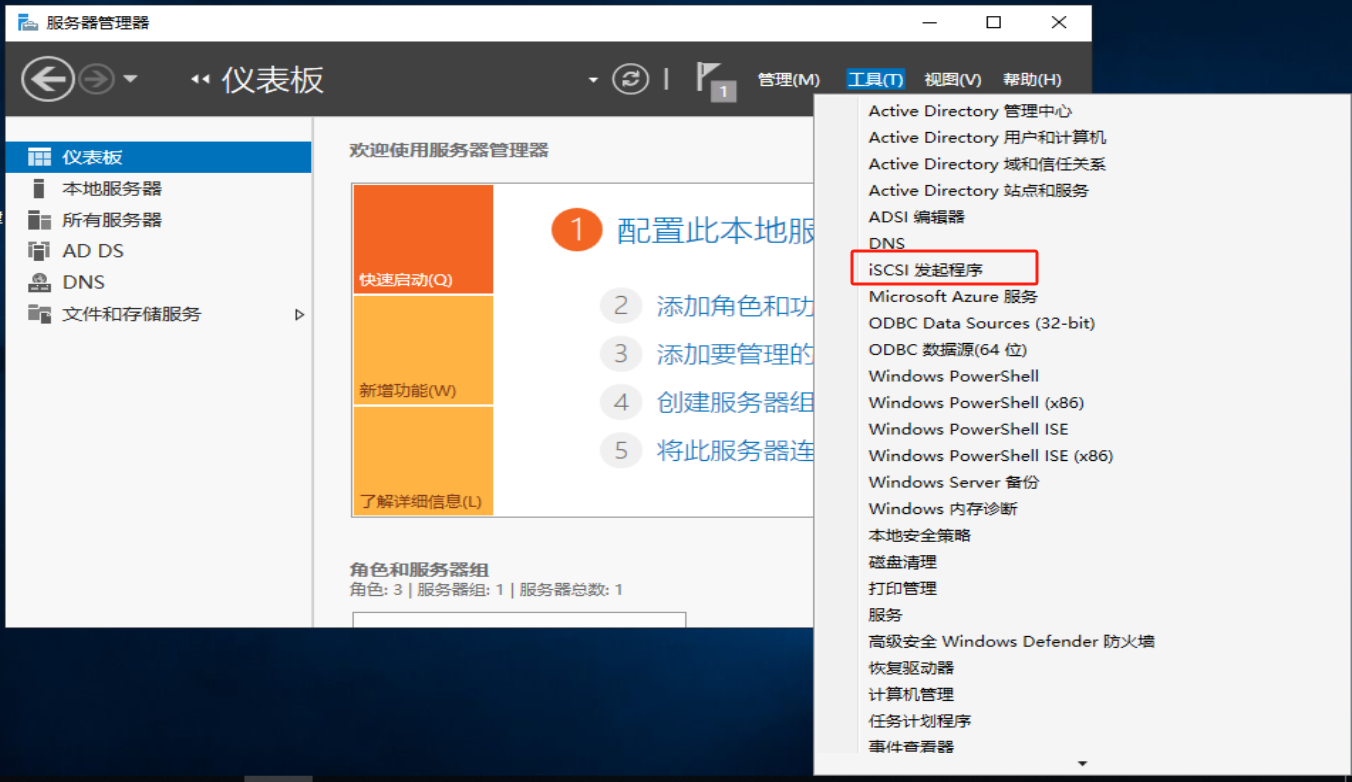Viewport: 1352px width, 782px height.
Task: Launch 恢复驱动器 from the menu
Action: coord(911,667)
